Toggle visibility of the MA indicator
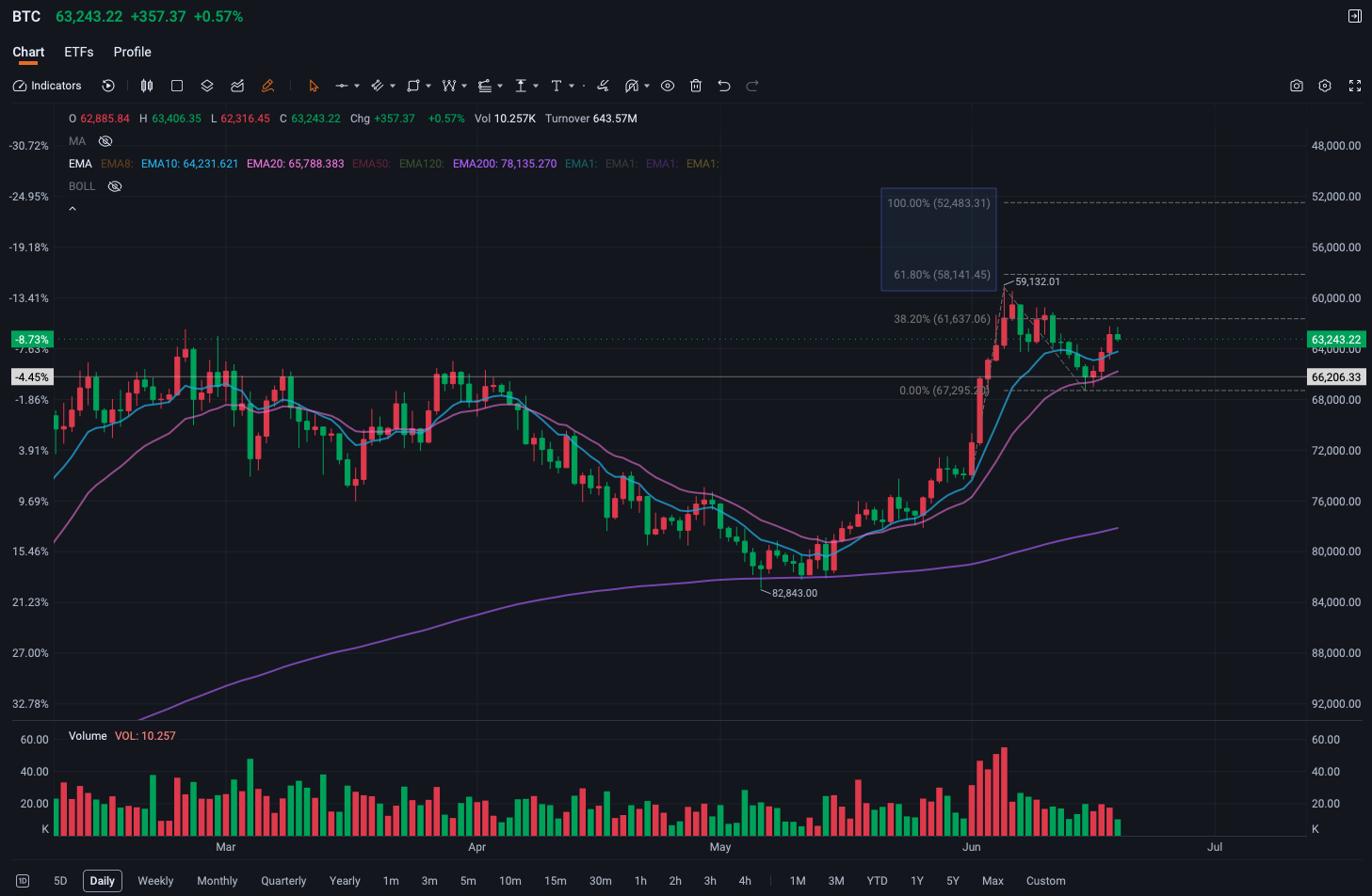Viewport: 1372px width, 896px height. click(x=105, y=141)
